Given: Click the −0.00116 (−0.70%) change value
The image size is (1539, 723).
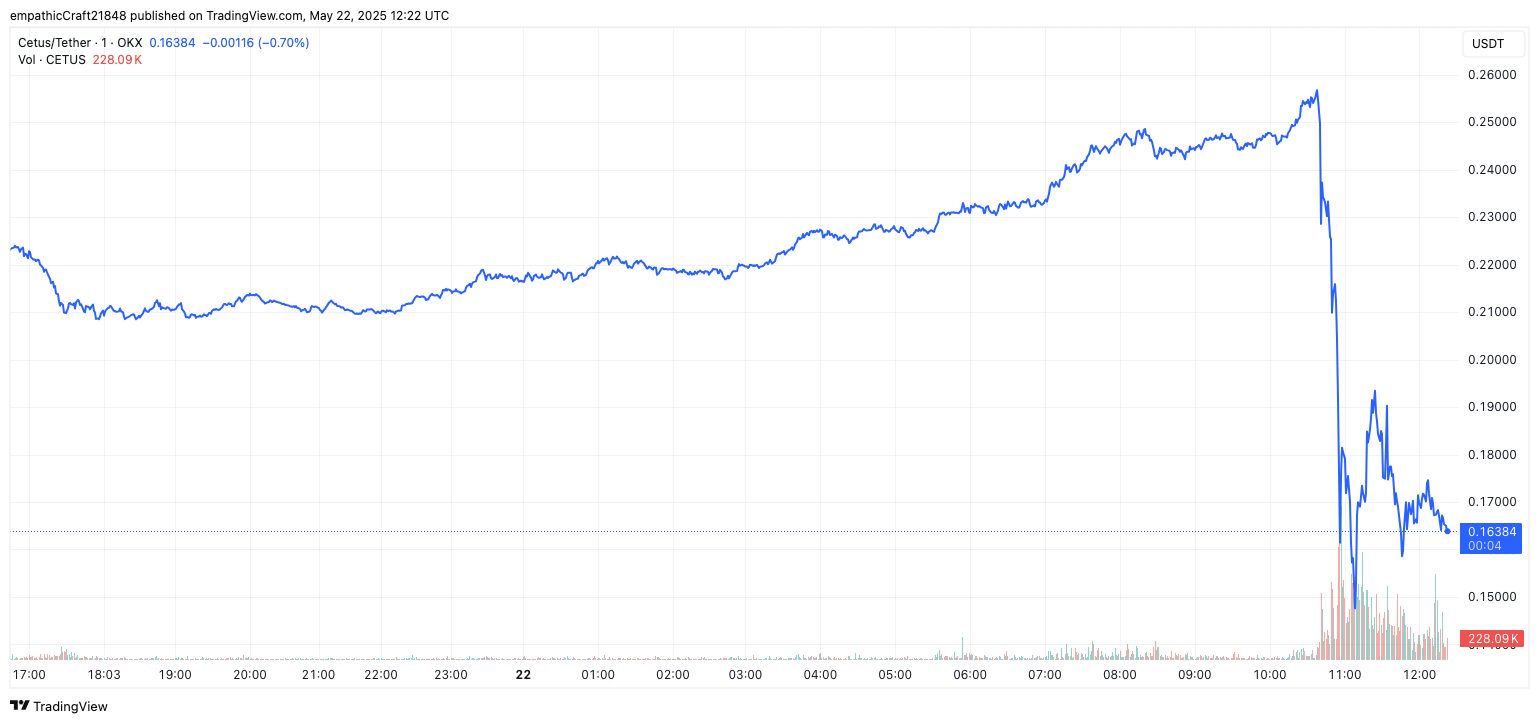Looking at the screenshot, I should tap(256, 43).
